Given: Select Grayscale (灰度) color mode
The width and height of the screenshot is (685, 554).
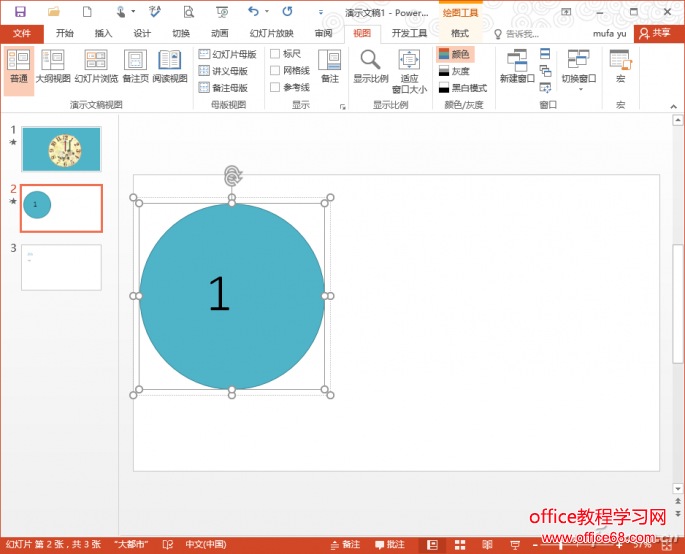Looking at the screenshot, I should click(x=454, y=71).
